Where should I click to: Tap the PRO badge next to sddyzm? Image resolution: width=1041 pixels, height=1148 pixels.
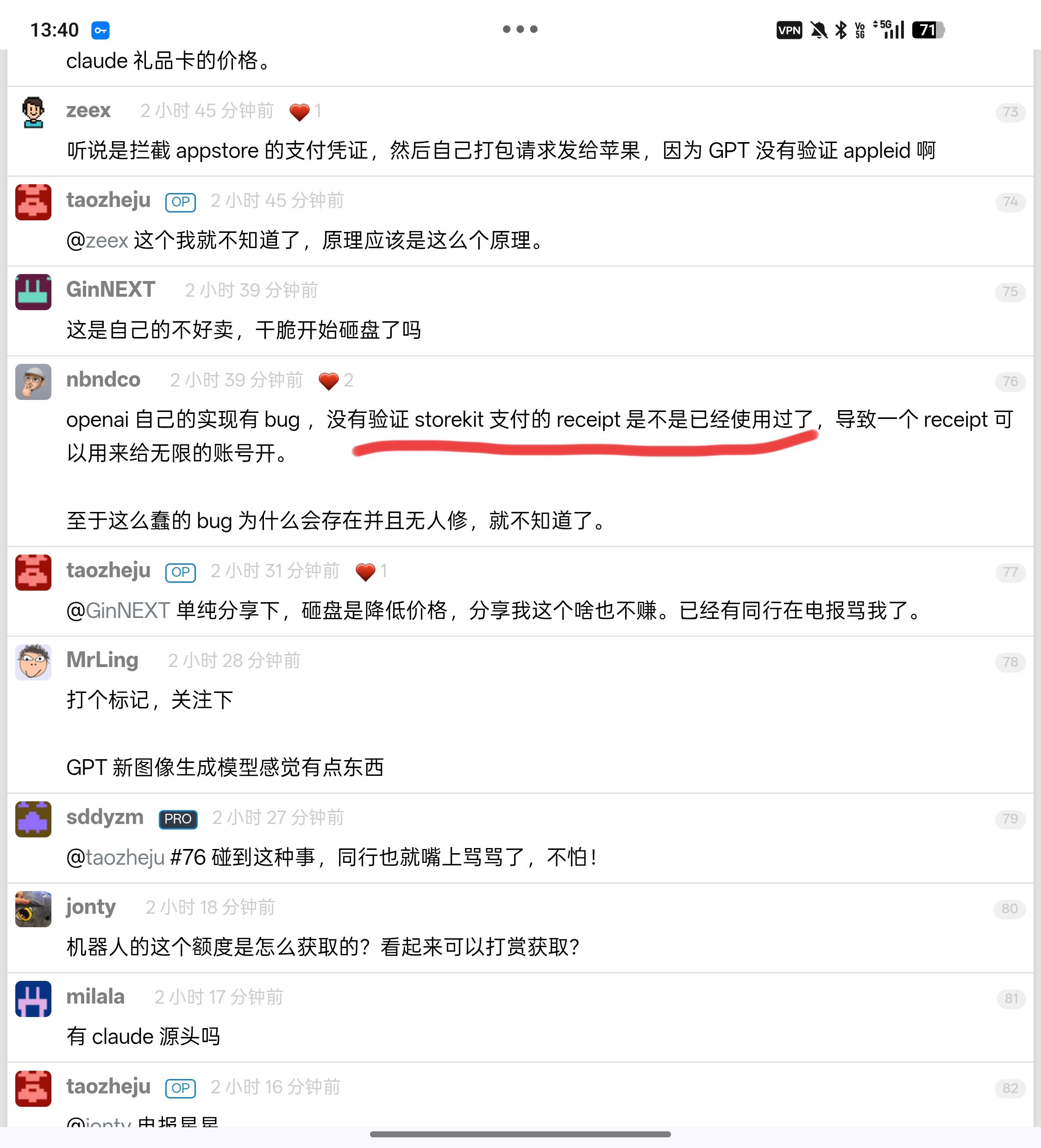(x=178, y=819)
